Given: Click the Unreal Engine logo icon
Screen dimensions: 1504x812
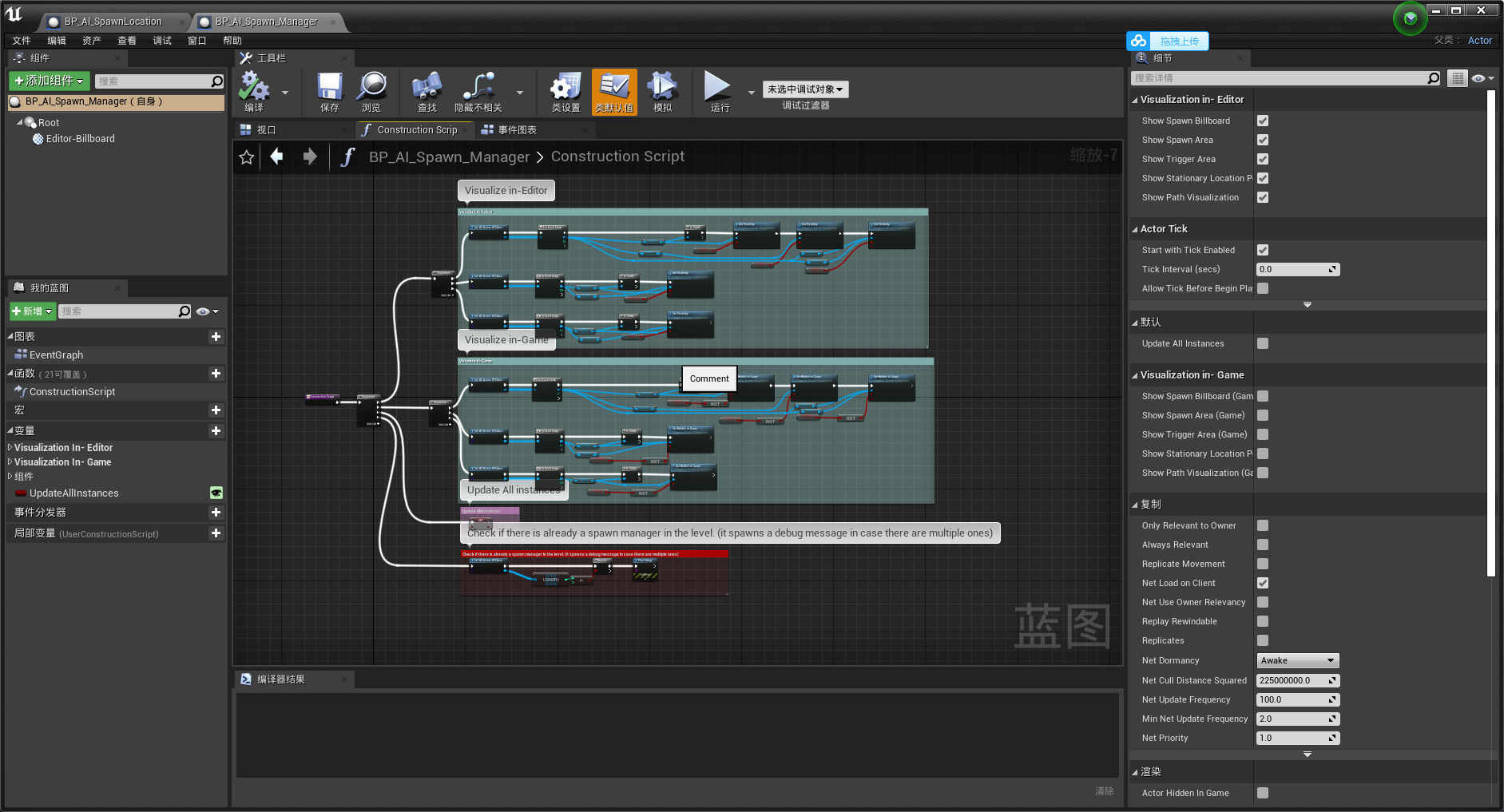Looking at the screenshot, I should [14, 14].
